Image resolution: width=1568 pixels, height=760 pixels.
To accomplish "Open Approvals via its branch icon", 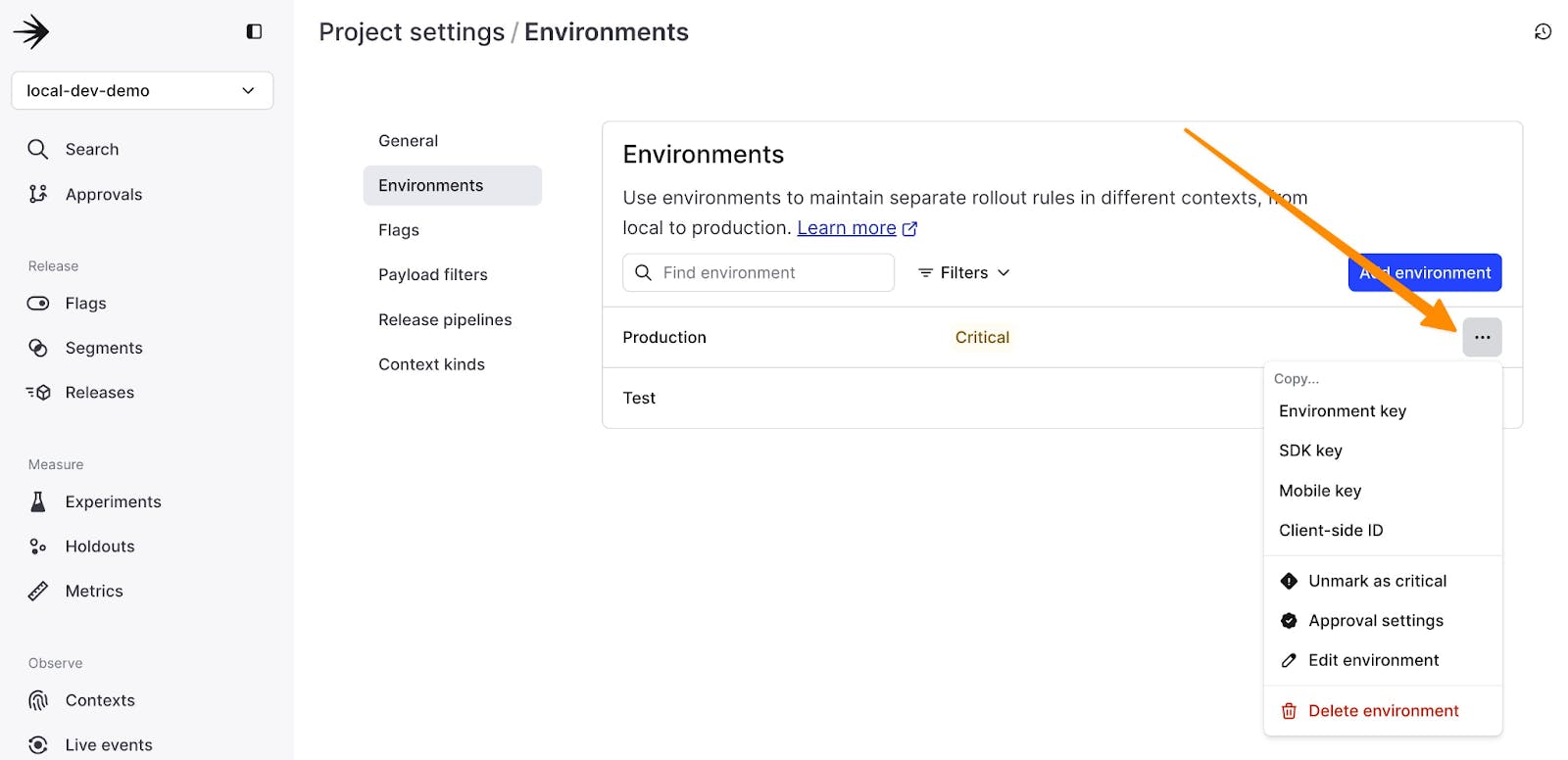I will (38, 194).
